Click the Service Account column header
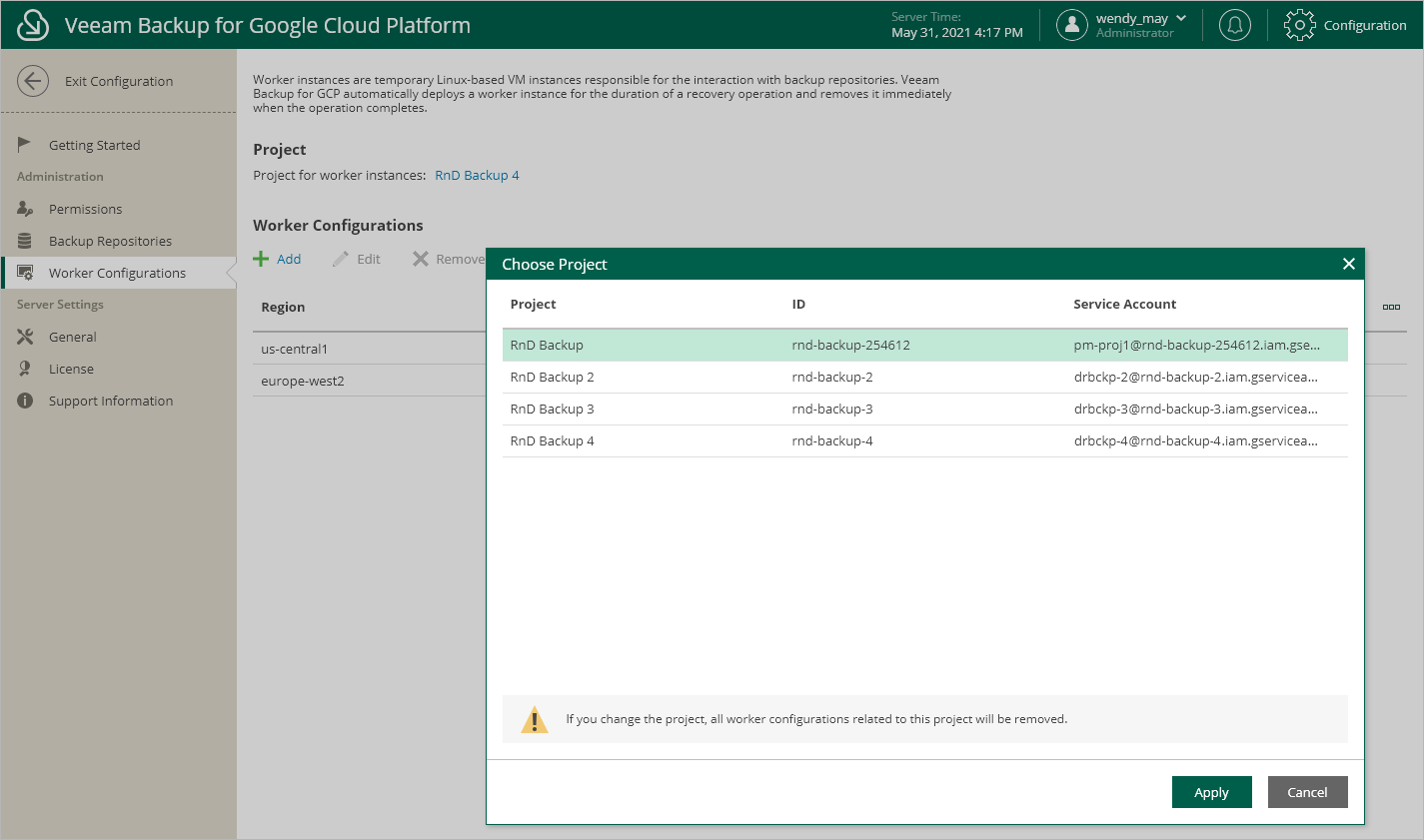The width and height of the screenshot is (1424, 840). coord(1124,304)
